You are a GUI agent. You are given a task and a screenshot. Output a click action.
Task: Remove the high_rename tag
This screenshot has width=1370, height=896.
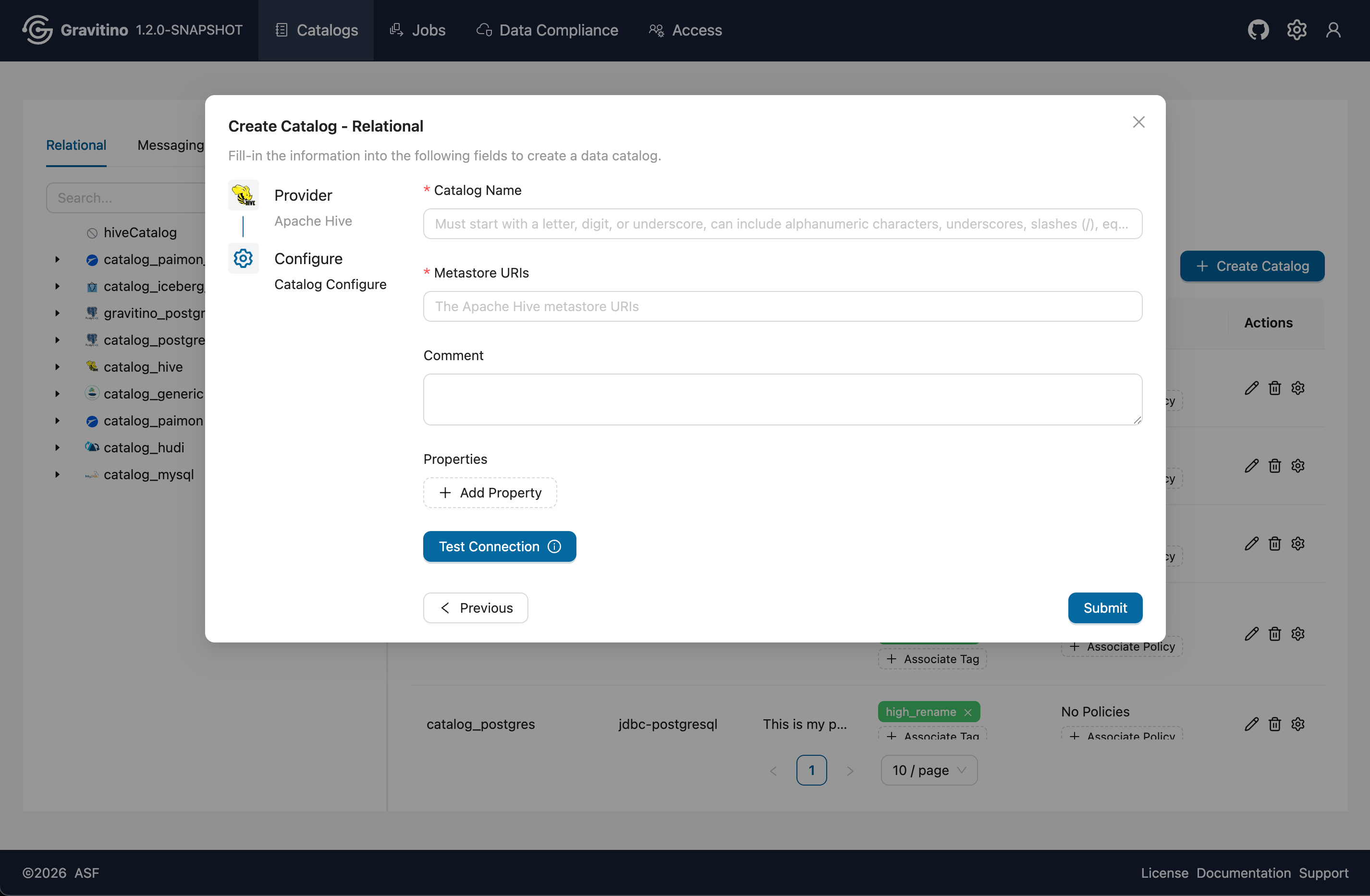point(968,712)
